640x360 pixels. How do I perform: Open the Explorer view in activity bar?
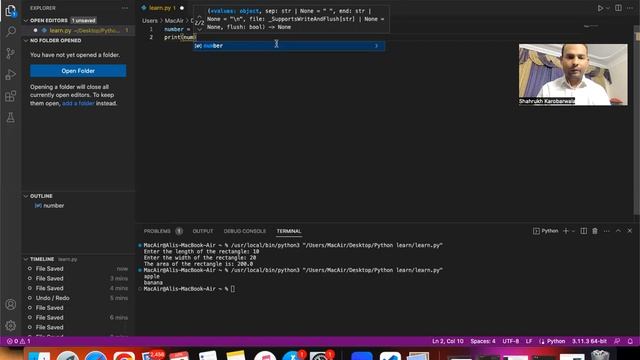point(11,11)
